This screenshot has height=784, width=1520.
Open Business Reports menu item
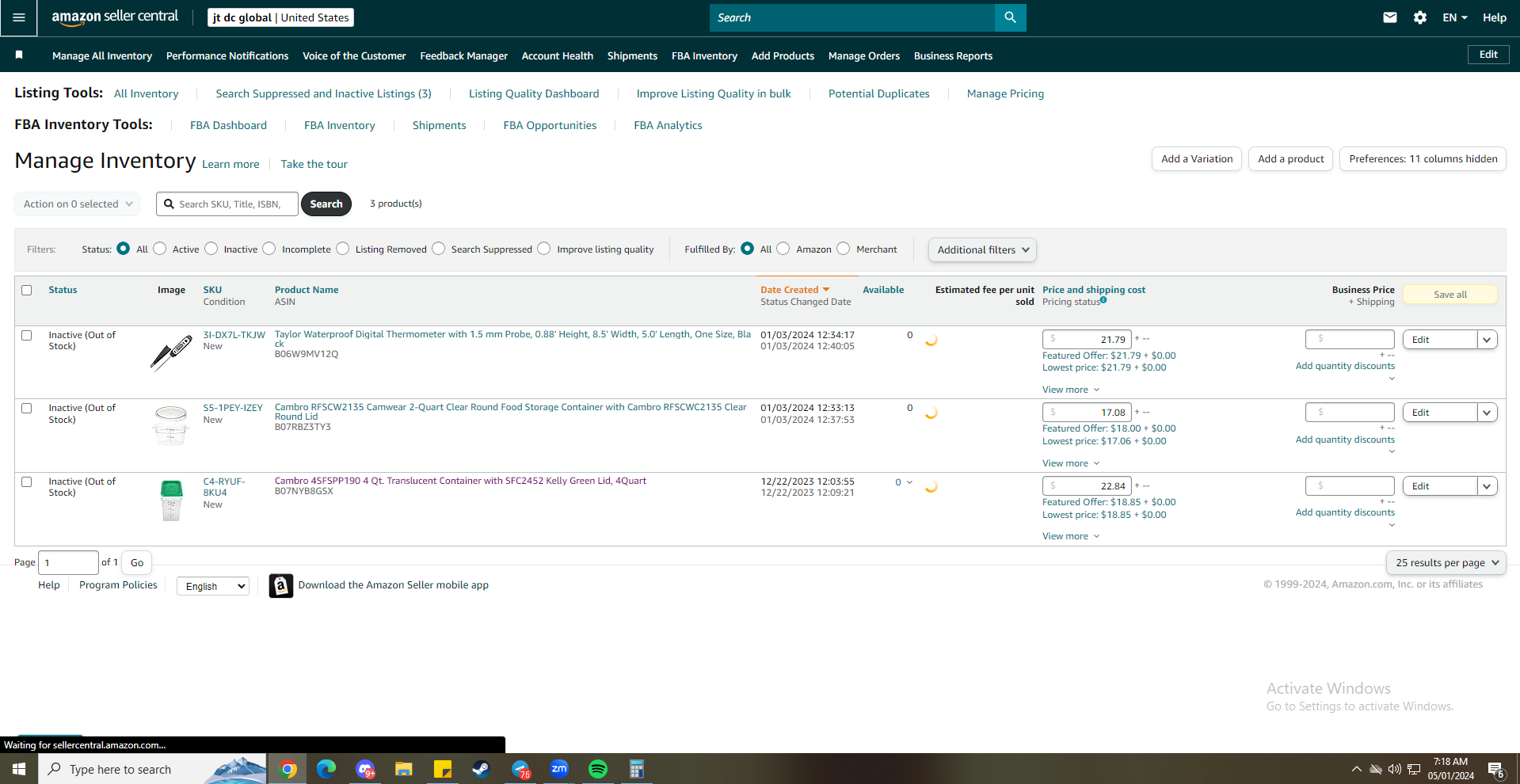coord(953,55)
